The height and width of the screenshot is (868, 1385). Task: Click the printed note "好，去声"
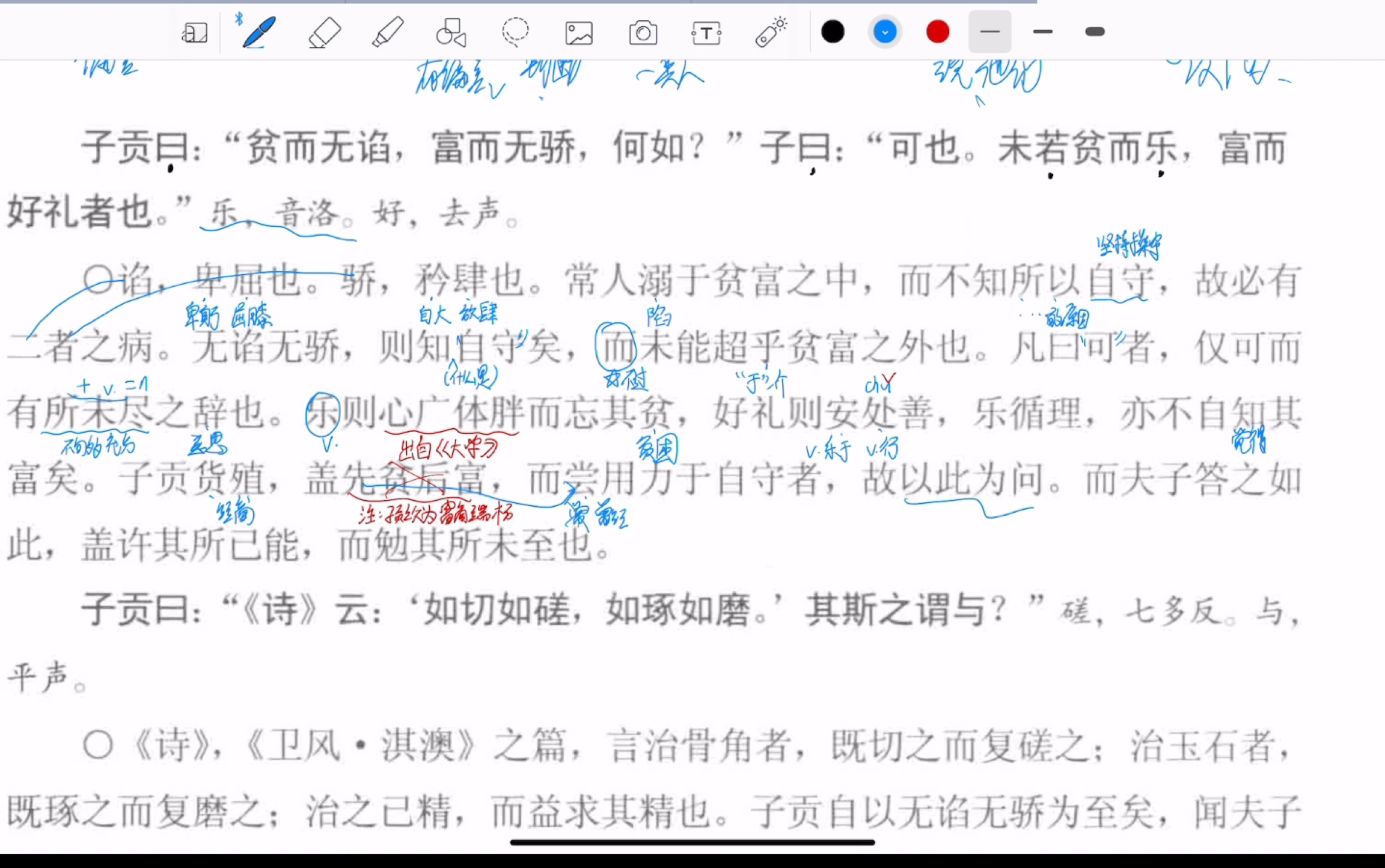pos(437,214)
